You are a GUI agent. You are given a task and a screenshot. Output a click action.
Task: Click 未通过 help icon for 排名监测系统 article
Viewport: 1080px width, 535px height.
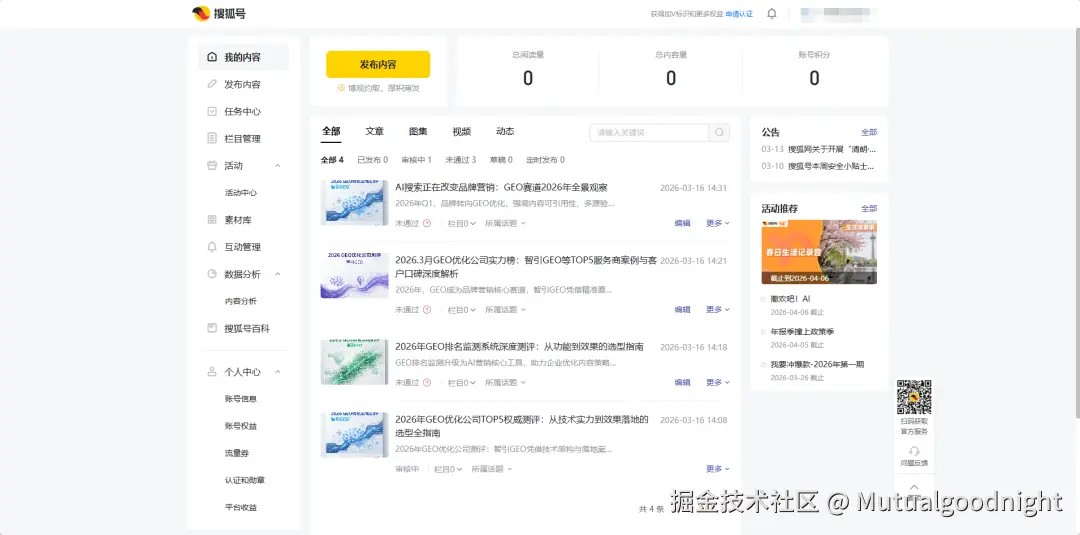[427, 382]
